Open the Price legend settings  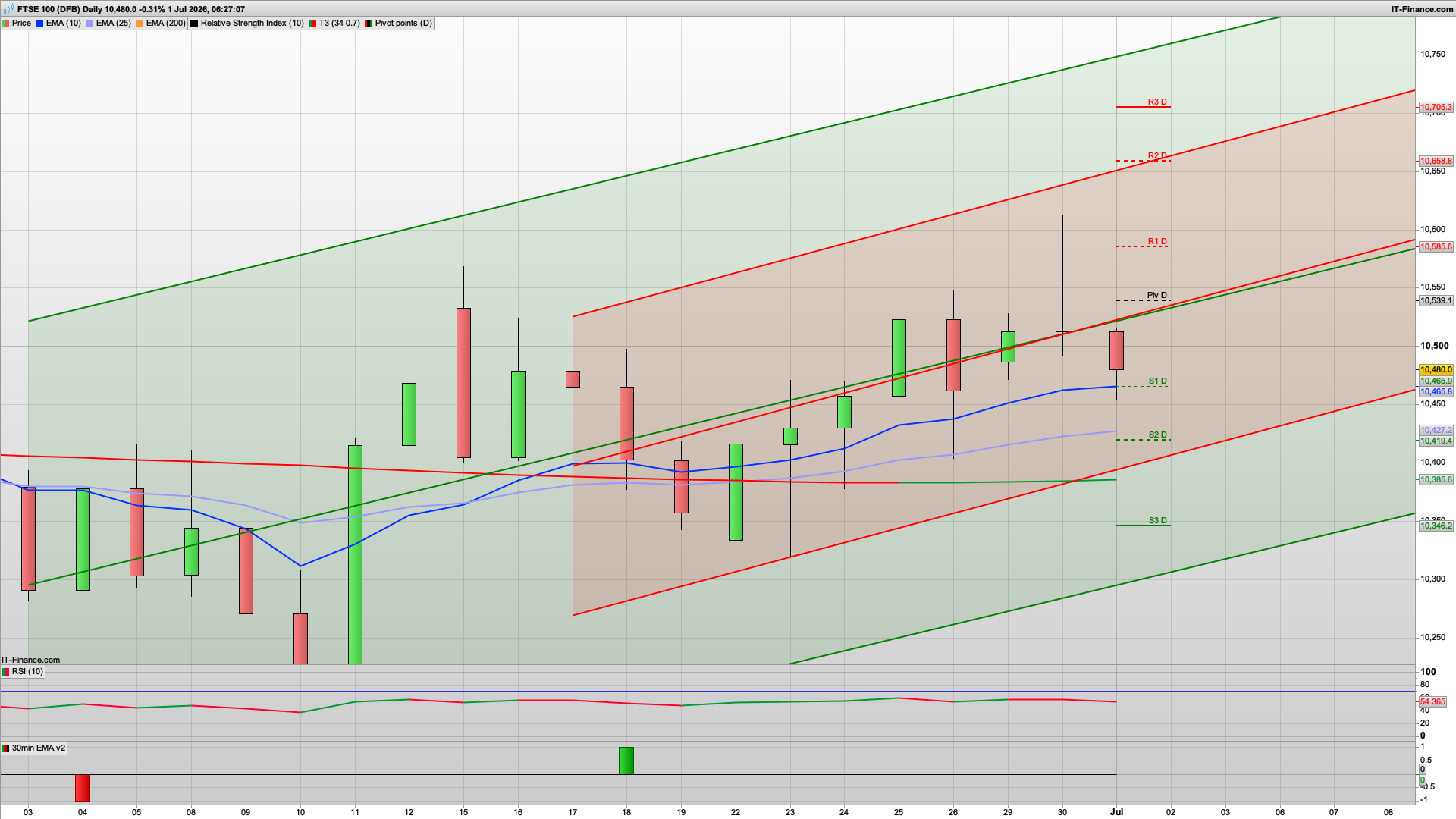pos(17,23)
